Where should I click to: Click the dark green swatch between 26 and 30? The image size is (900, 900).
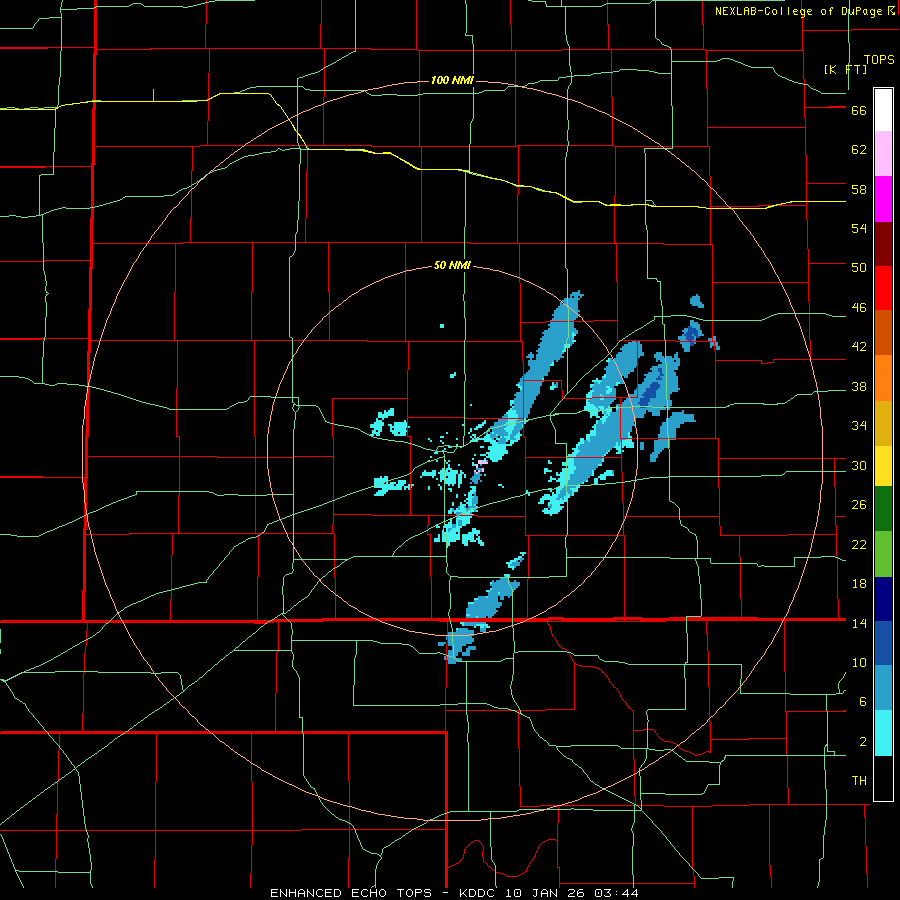(x=883, y=509)
